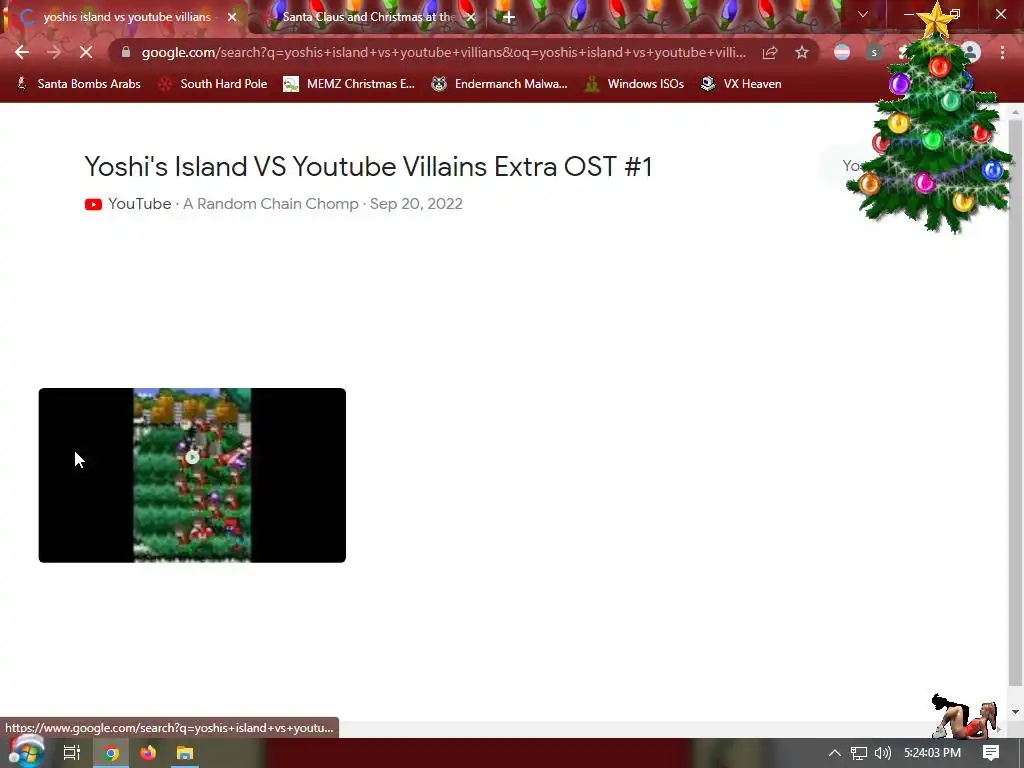Click the red YouTube logo icon
Viewport: 1024px width, 768px height.
(93, 204)
